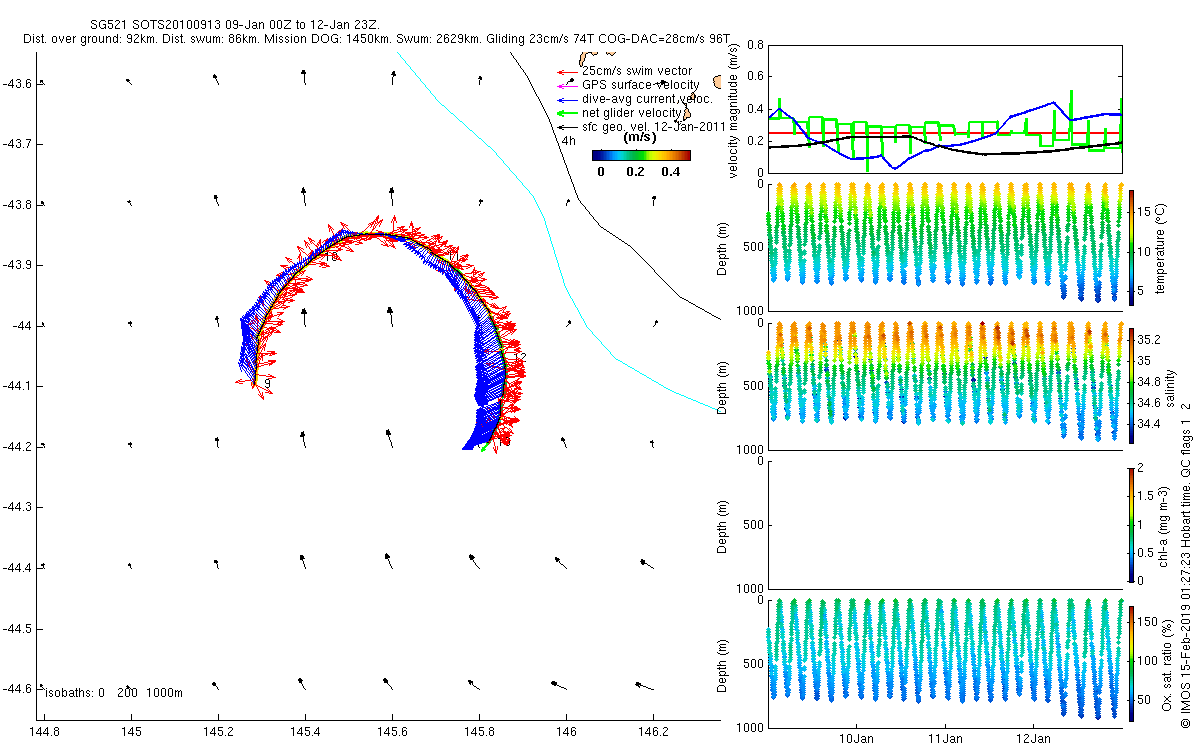Click the red arrow icon beside 'swim vector'
The width and height of the screenshot is (1200, 750).
[568, 71]
